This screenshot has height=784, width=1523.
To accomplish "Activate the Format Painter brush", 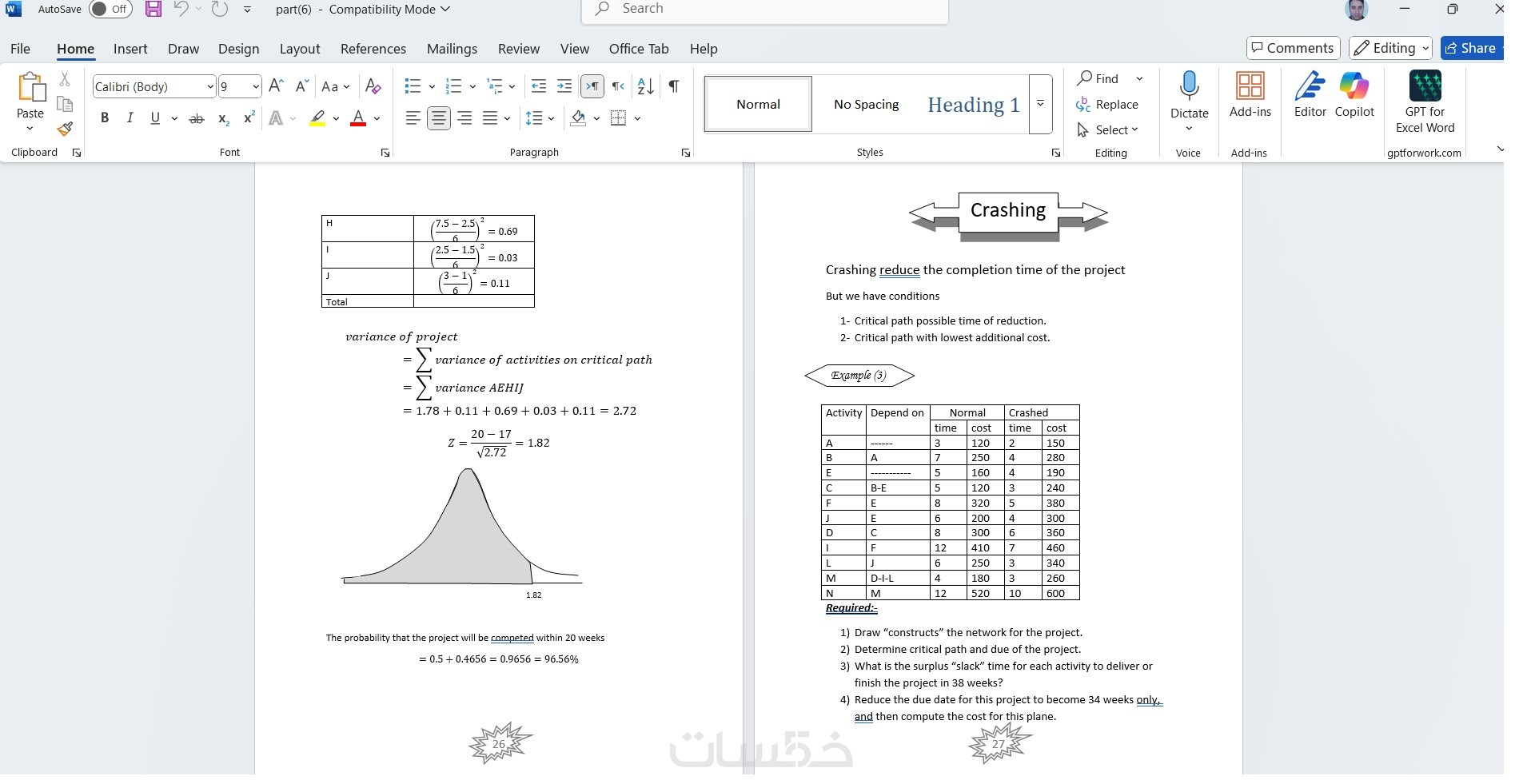I will coord(65,129).
